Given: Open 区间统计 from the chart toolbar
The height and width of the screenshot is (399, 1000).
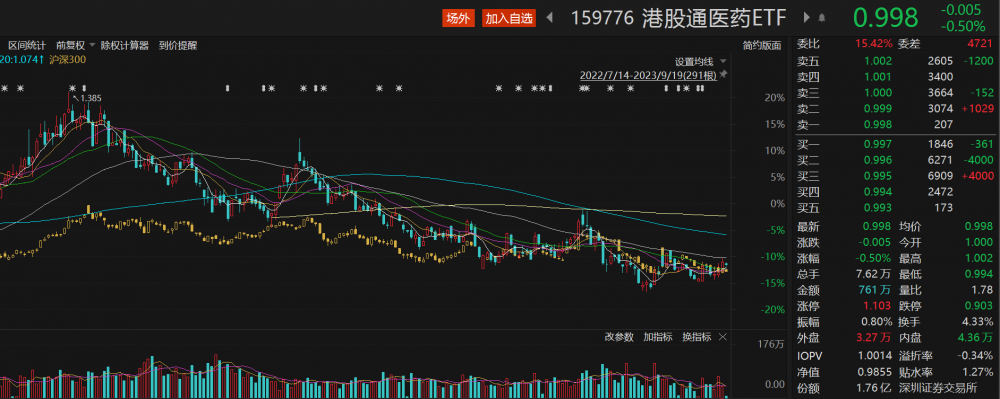Looking at the screenshot, I should pyautogui.click(x=27, y=45).
